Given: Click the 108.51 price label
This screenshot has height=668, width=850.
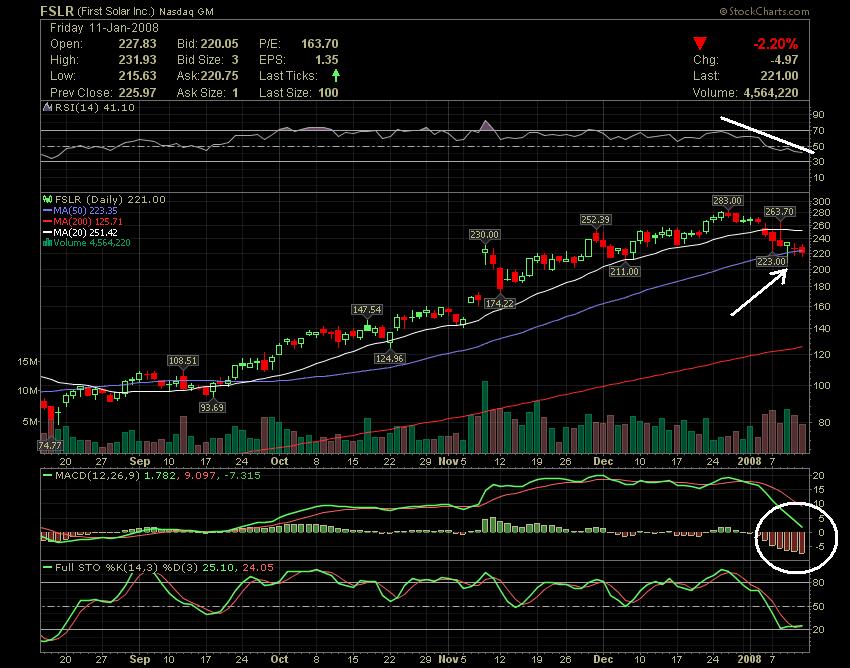Looking at the screenshot, I should pyautogui.click(x=182, y=361).
